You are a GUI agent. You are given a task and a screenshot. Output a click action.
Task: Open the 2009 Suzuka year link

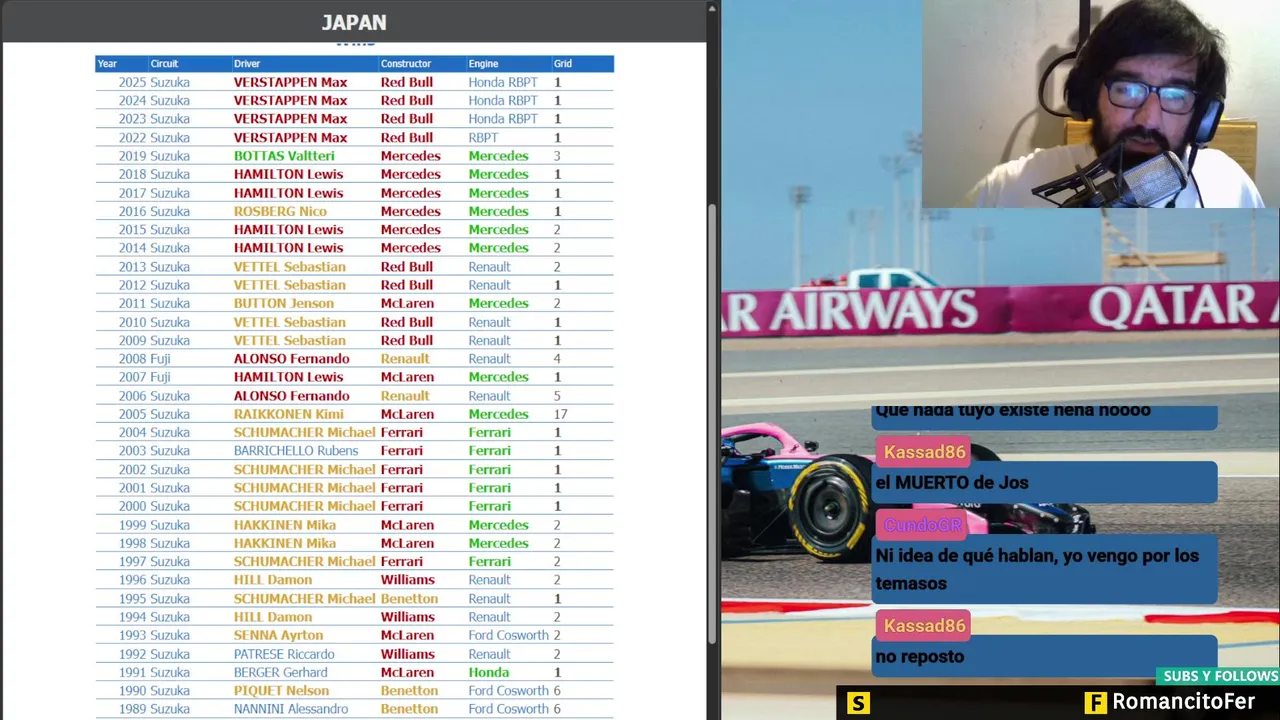154,340
